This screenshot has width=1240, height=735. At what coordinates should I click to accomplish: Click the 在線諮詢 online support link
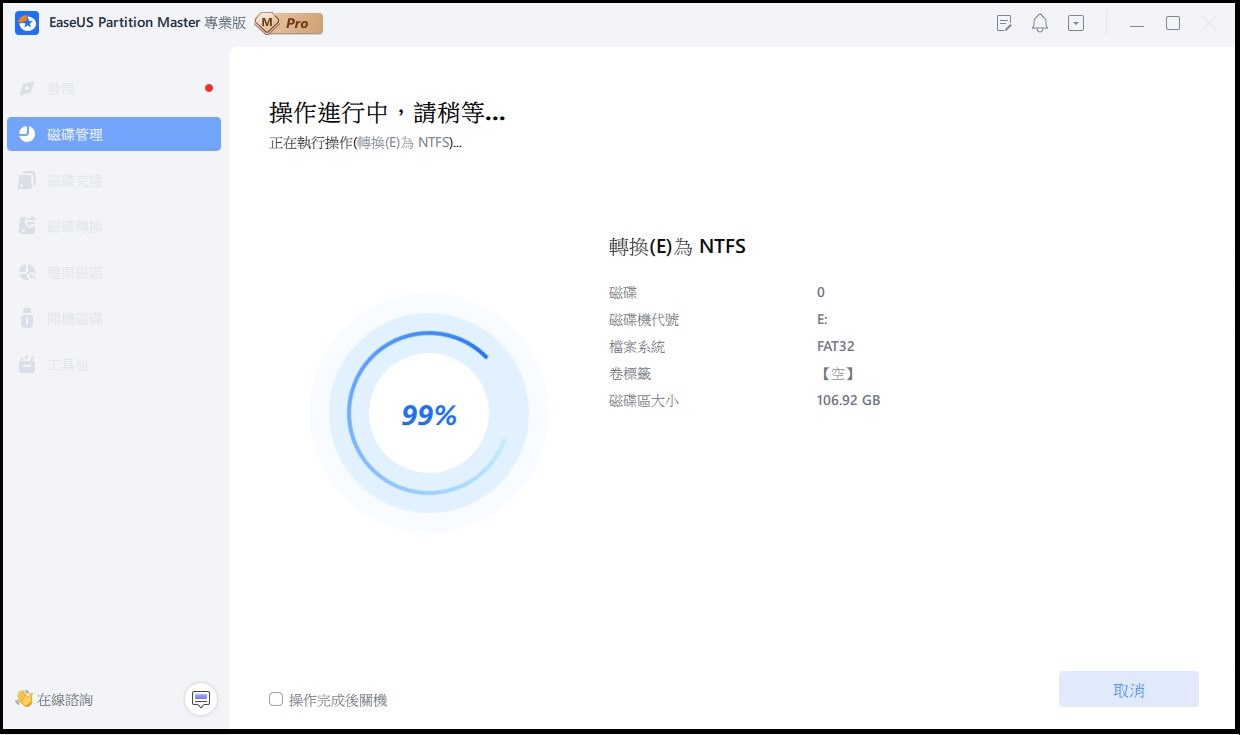click(65, 699)
